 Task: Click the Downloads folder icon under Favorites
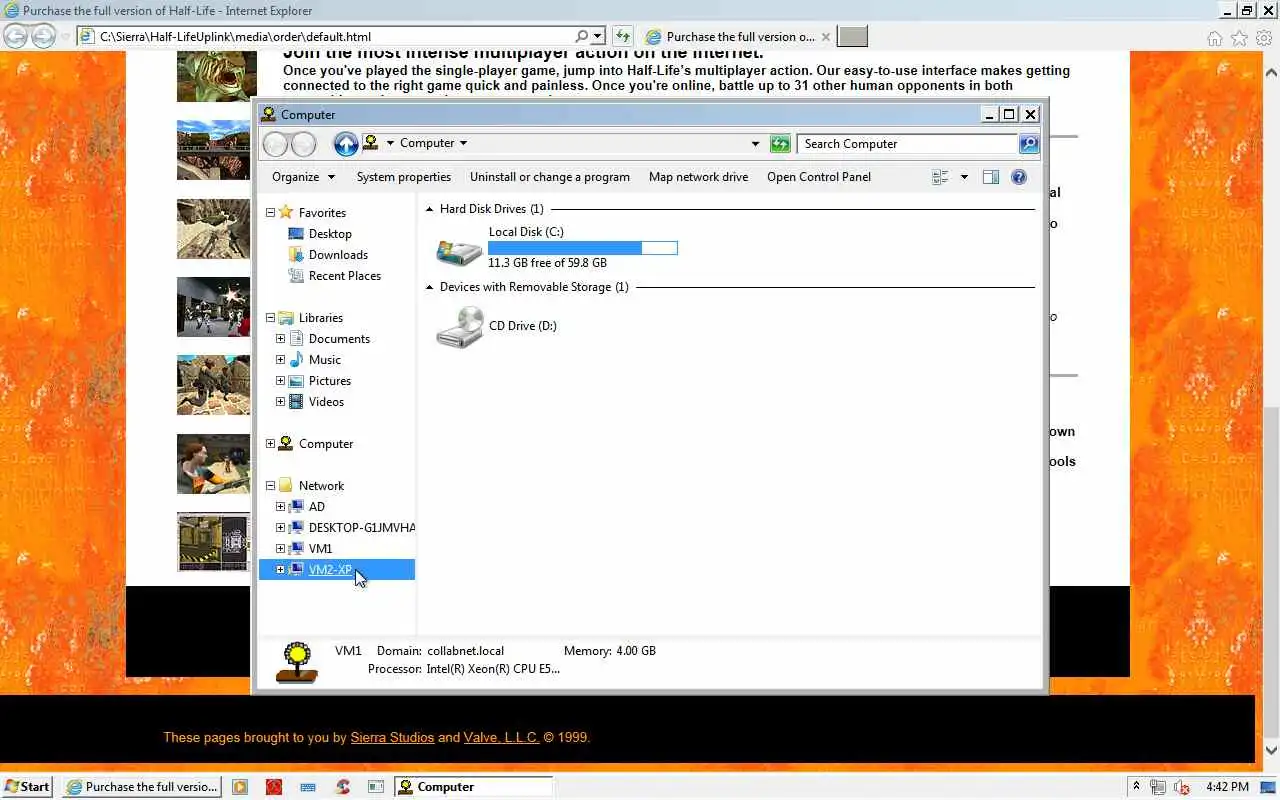click(x=296, y=255)
